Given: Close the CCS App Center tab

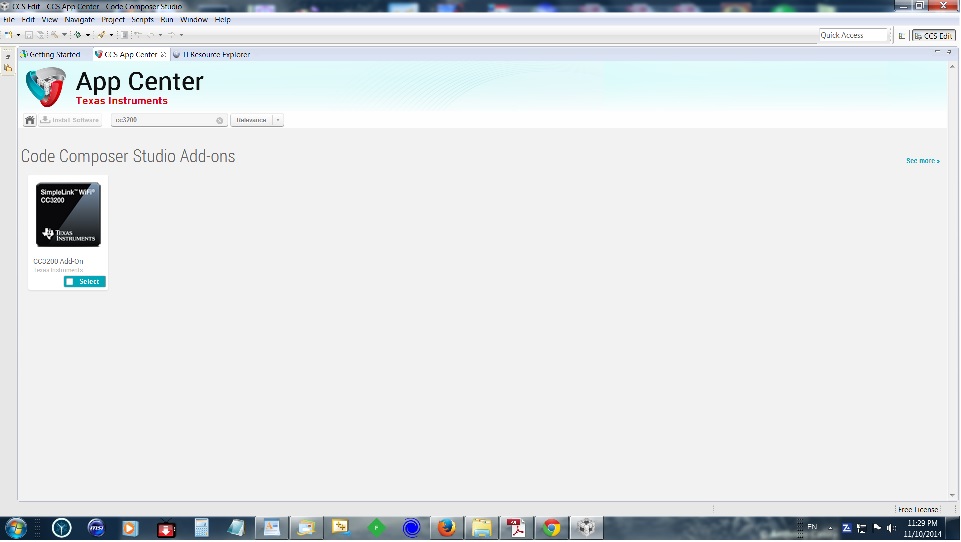Looking at the screenshot, I should [163, 55].
